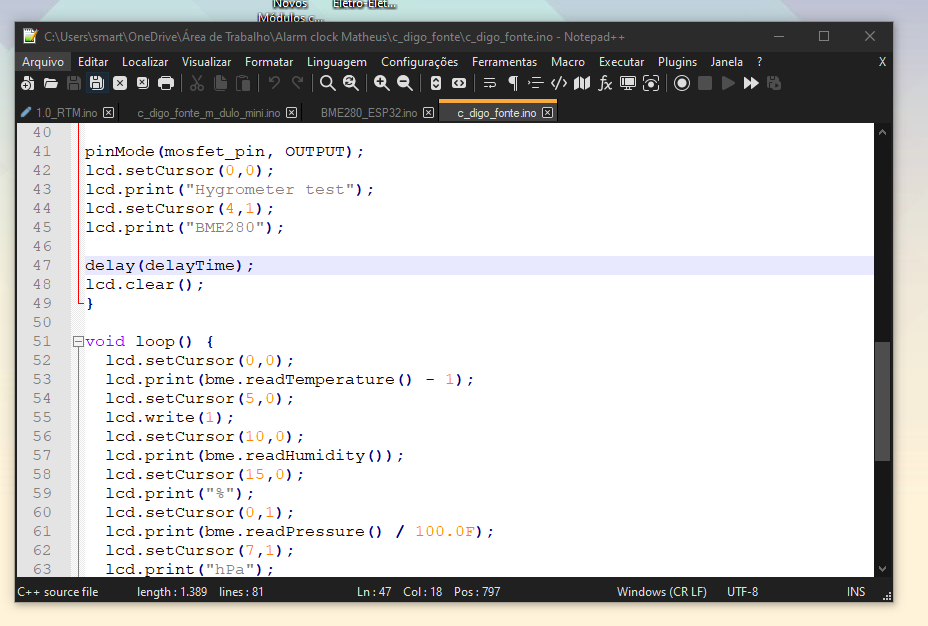This screenshot has height=626, width=928.
Task: Create a new file with the New icon
Action: (x=28, y=83)
